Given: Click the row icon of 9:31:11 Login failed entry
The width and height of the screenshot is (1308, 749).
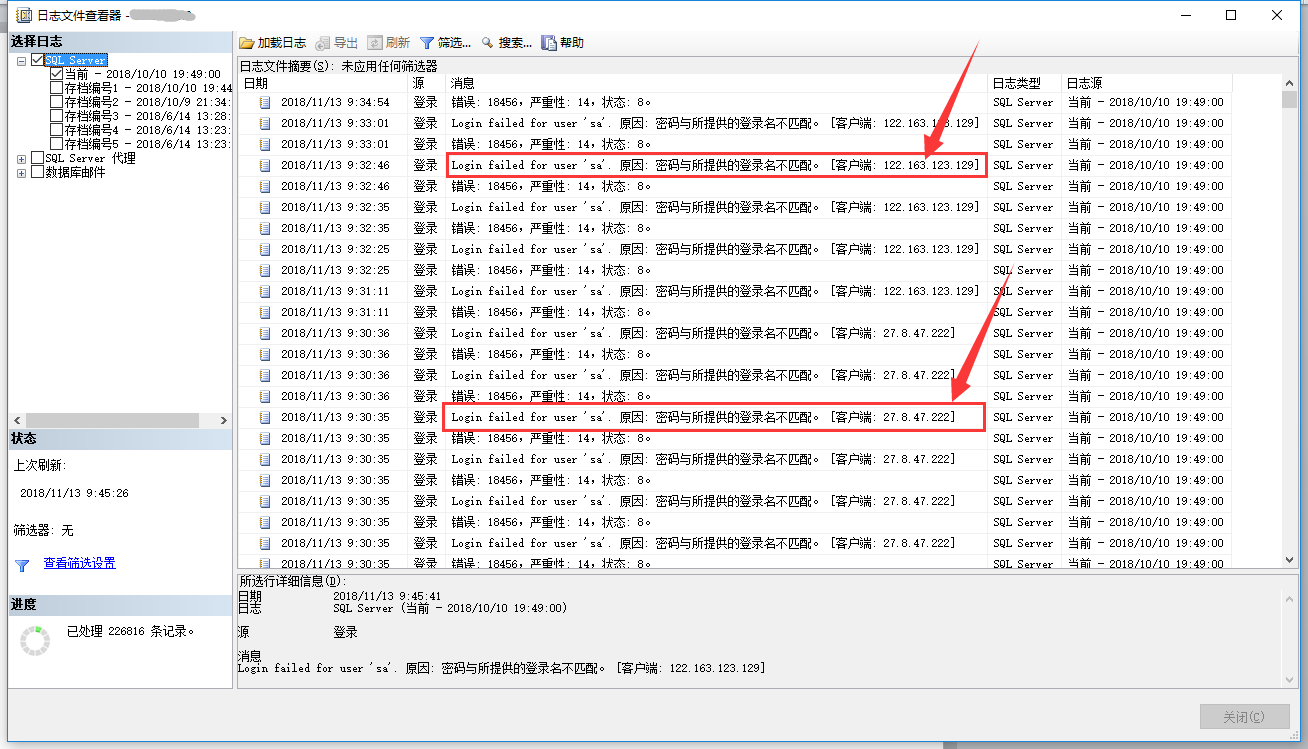Looking at the screenshot, I should [265, 291].
